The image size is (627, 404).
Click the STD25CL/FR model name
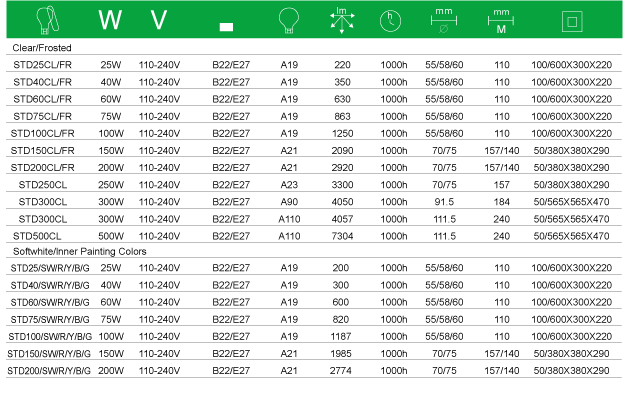point(42,64)
